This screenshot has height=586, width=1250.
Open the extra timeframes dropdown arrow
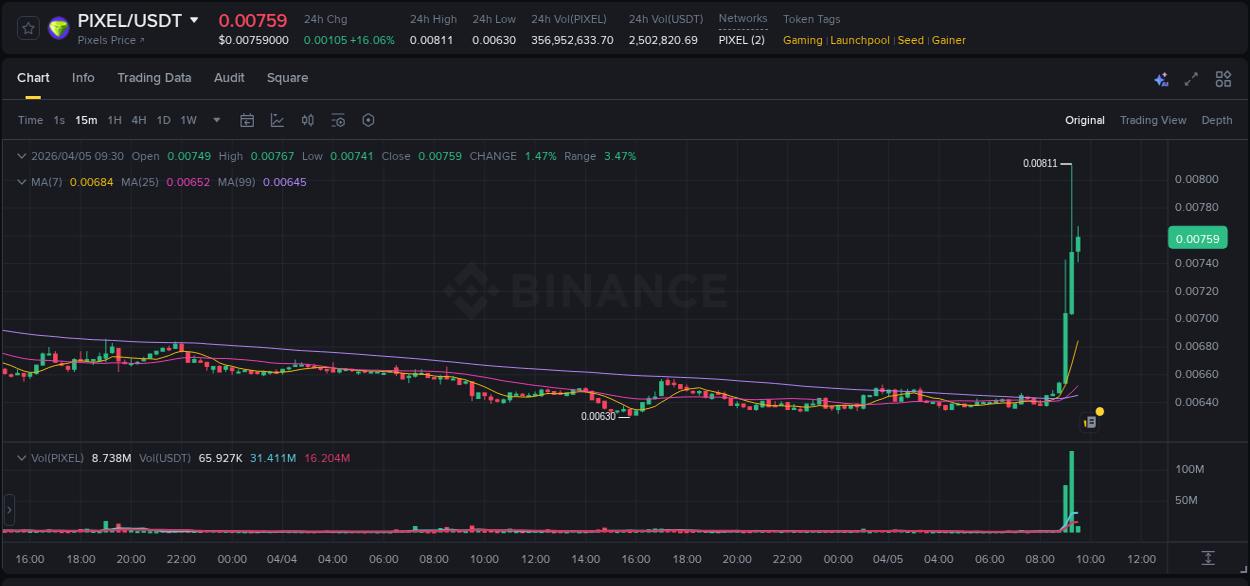point(216,120)
